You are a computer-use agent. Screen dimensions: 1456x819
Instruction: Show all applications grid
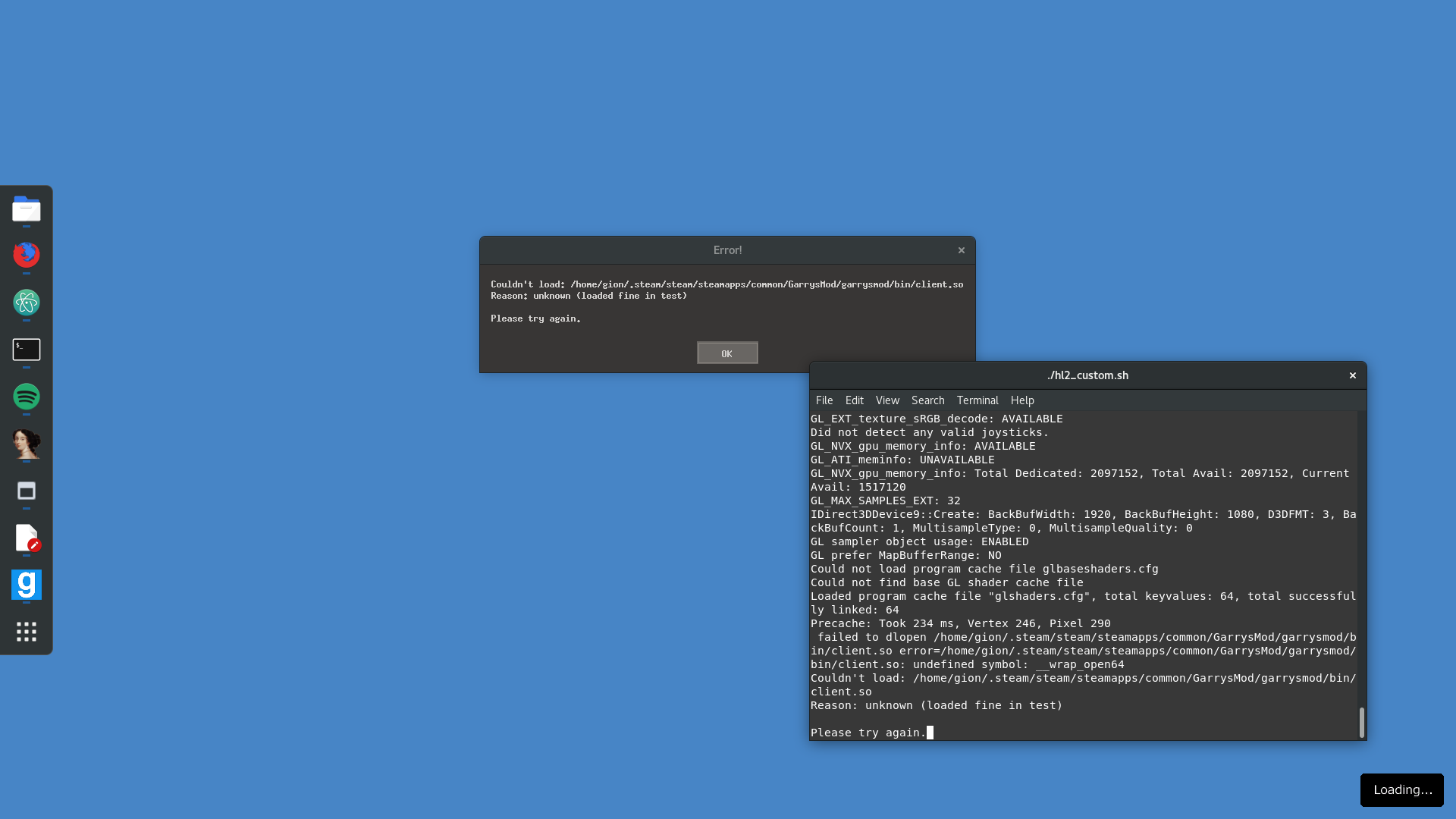coord(27,632)
